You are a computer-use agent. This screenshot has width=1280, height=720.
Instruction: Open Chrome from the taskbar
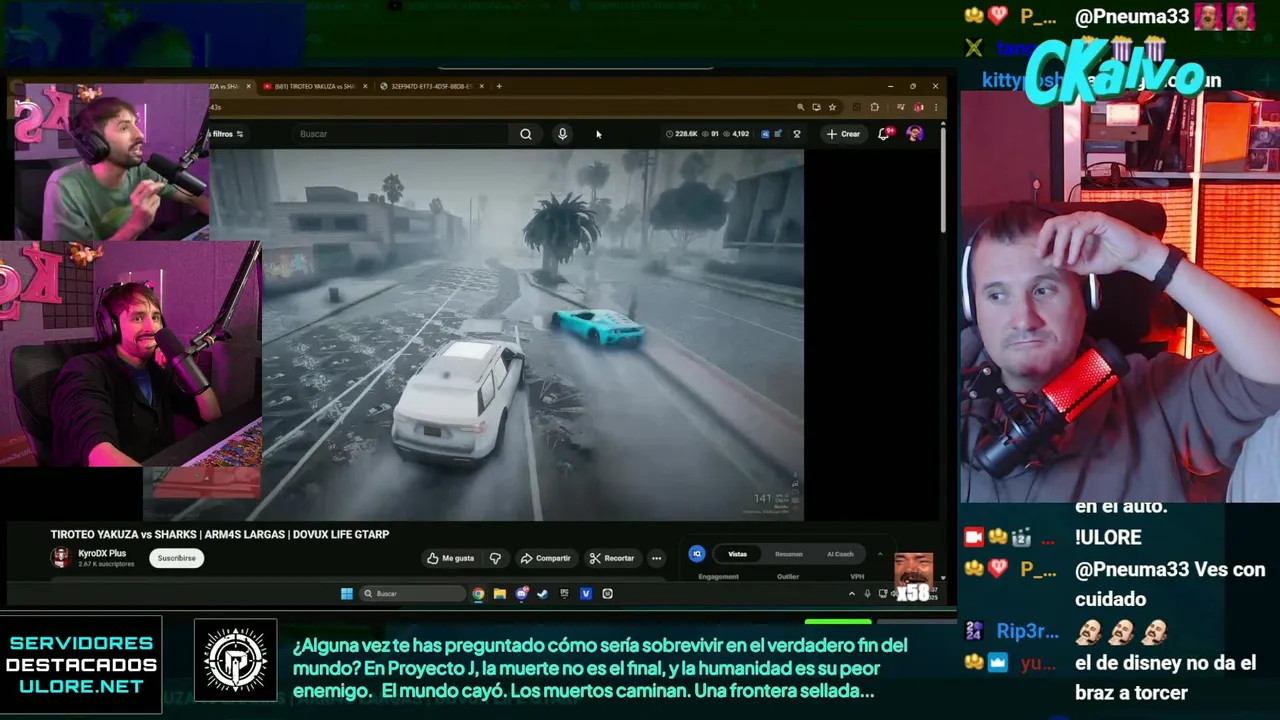point(478,593)
